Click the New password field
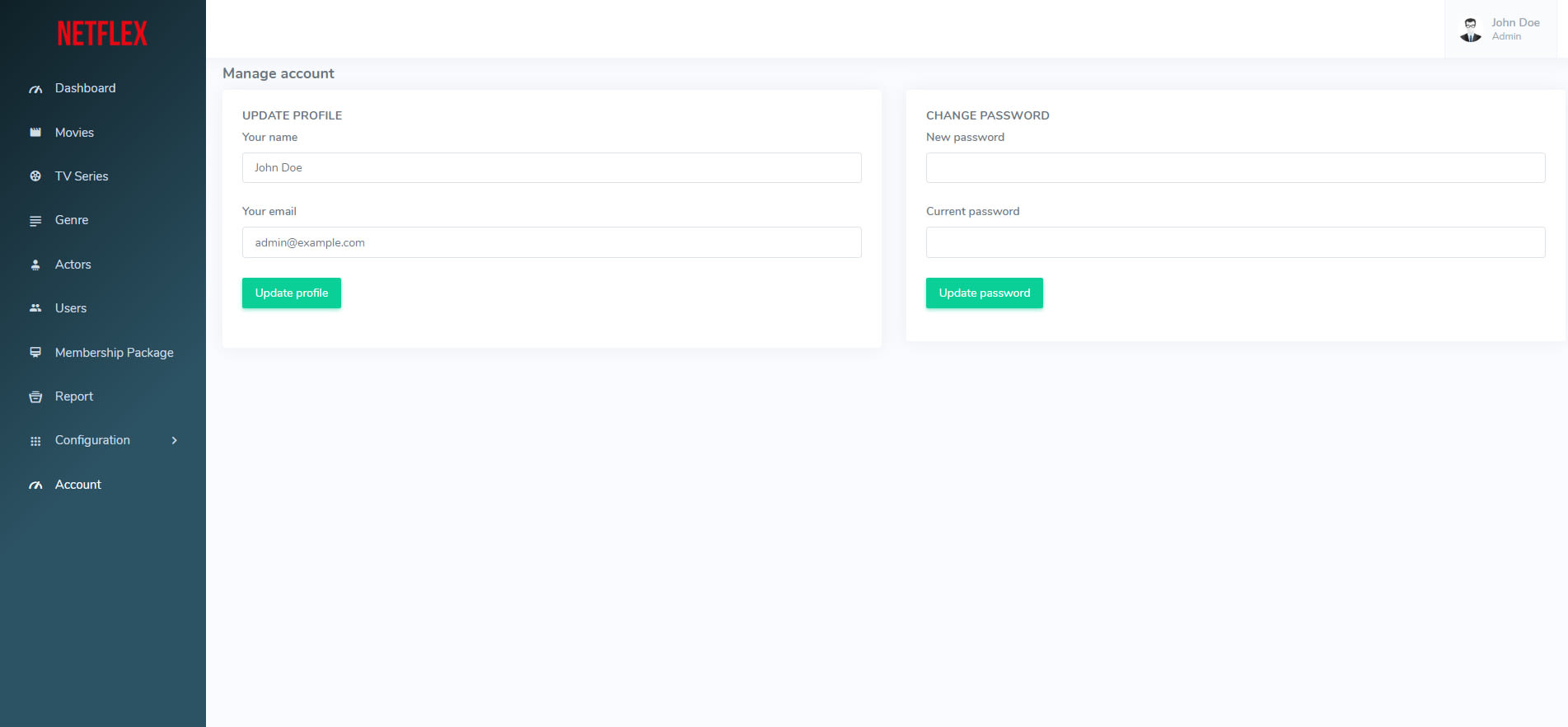Screen dimensions: 1568x727 [1236, 167]
